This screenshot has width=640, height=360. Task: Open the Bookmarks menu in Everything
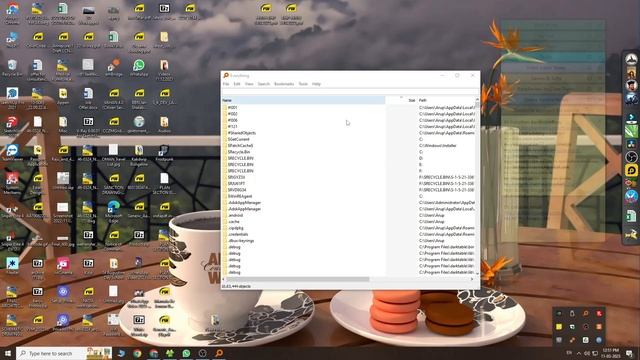point(284,84)
